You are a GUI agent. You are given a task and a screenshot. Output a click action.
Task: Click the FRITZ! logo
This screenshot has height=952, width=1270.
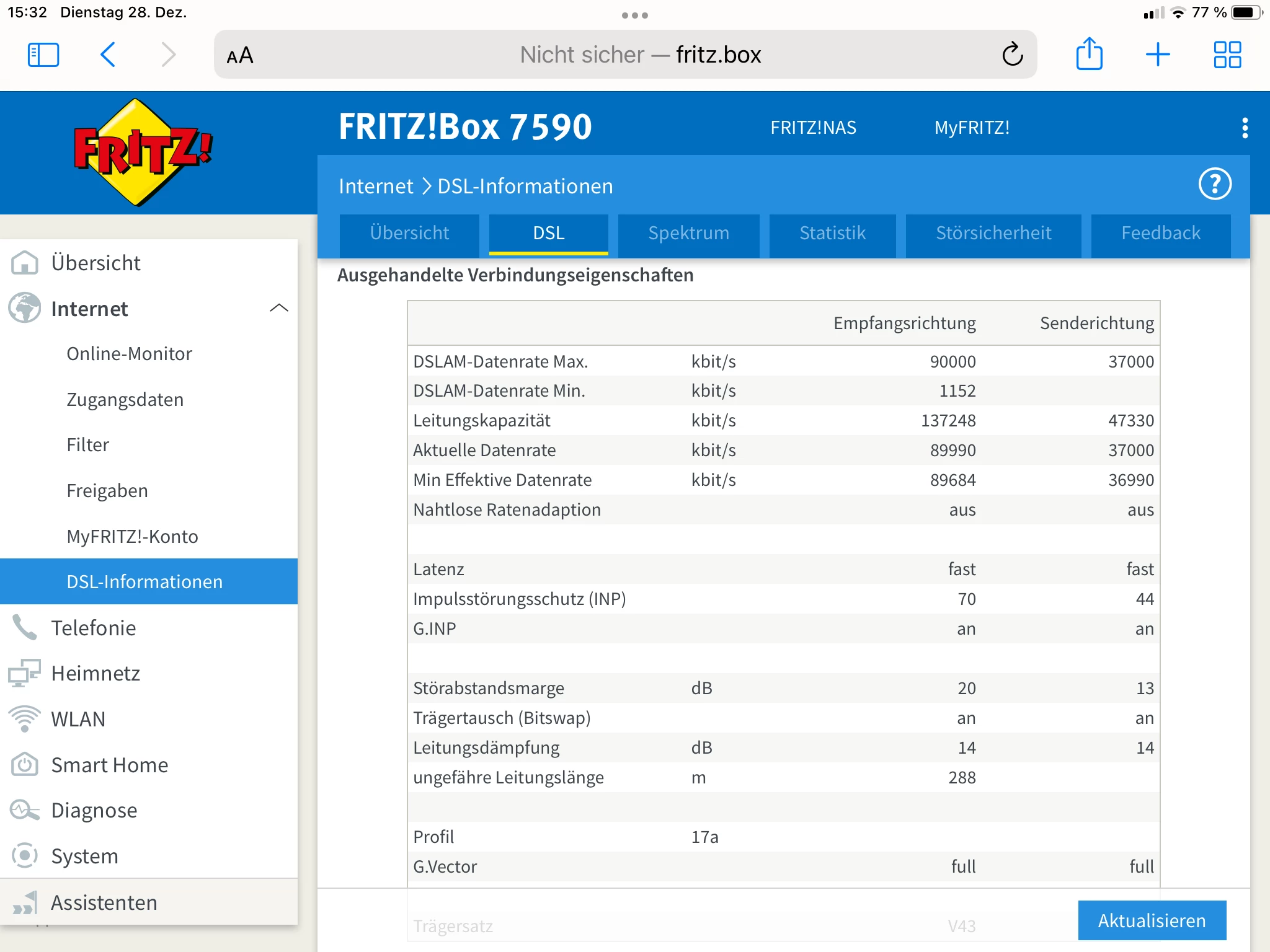pyautogui.click(x=142, y=152)
